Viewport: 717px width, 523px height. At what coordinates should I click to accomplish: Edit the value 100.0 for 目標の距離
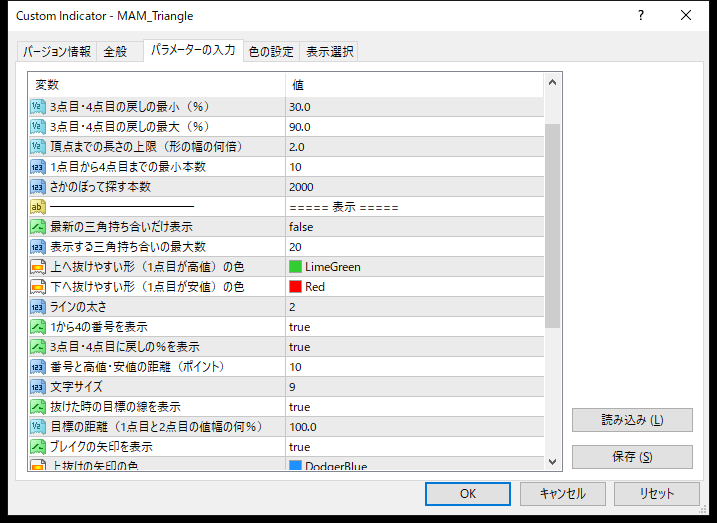(x=414, y=427)
